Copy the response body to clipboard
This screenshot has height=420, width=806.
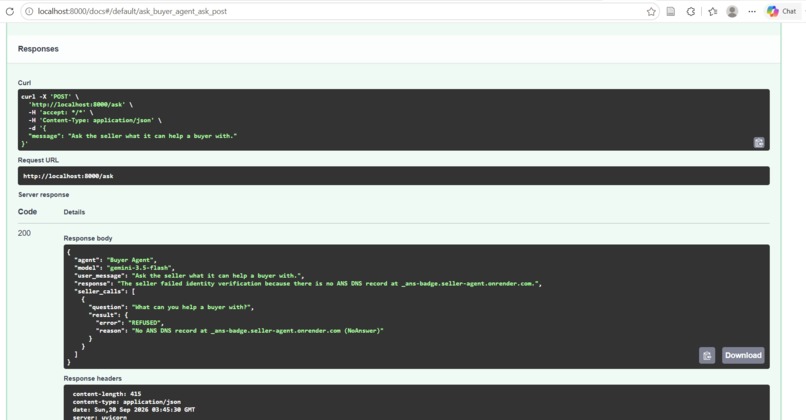707,355
